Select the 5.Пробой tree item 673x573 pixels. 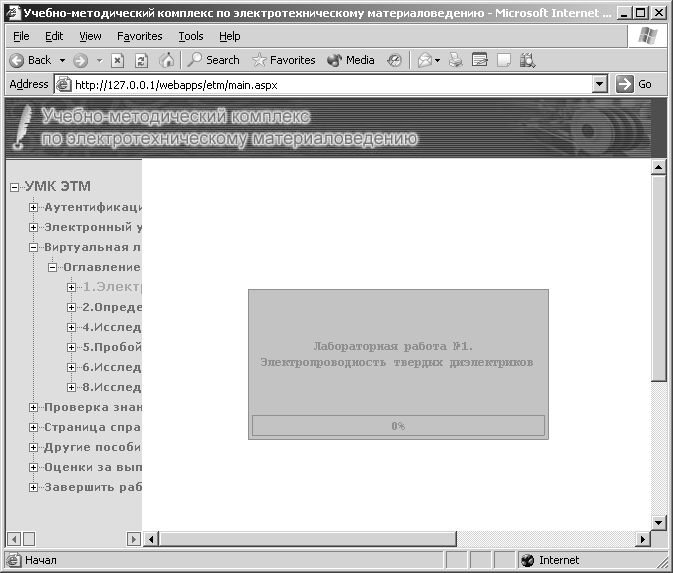(x=112, y=347)
